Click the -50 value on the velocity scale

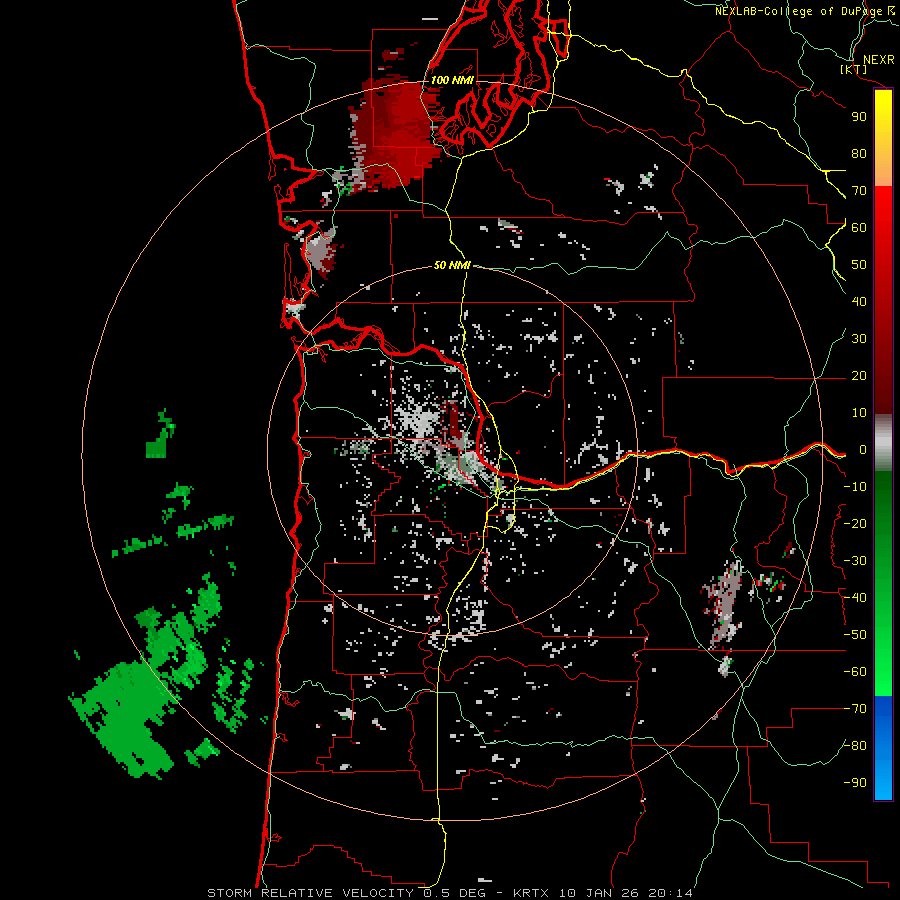(x=855, y=635)
